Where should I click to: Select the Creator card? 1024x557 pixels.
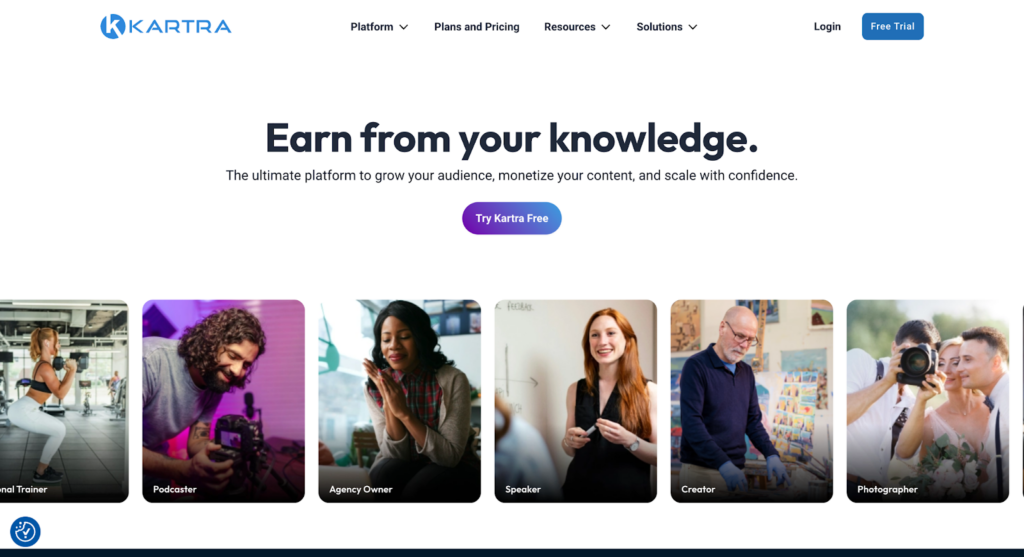[752, 401]
